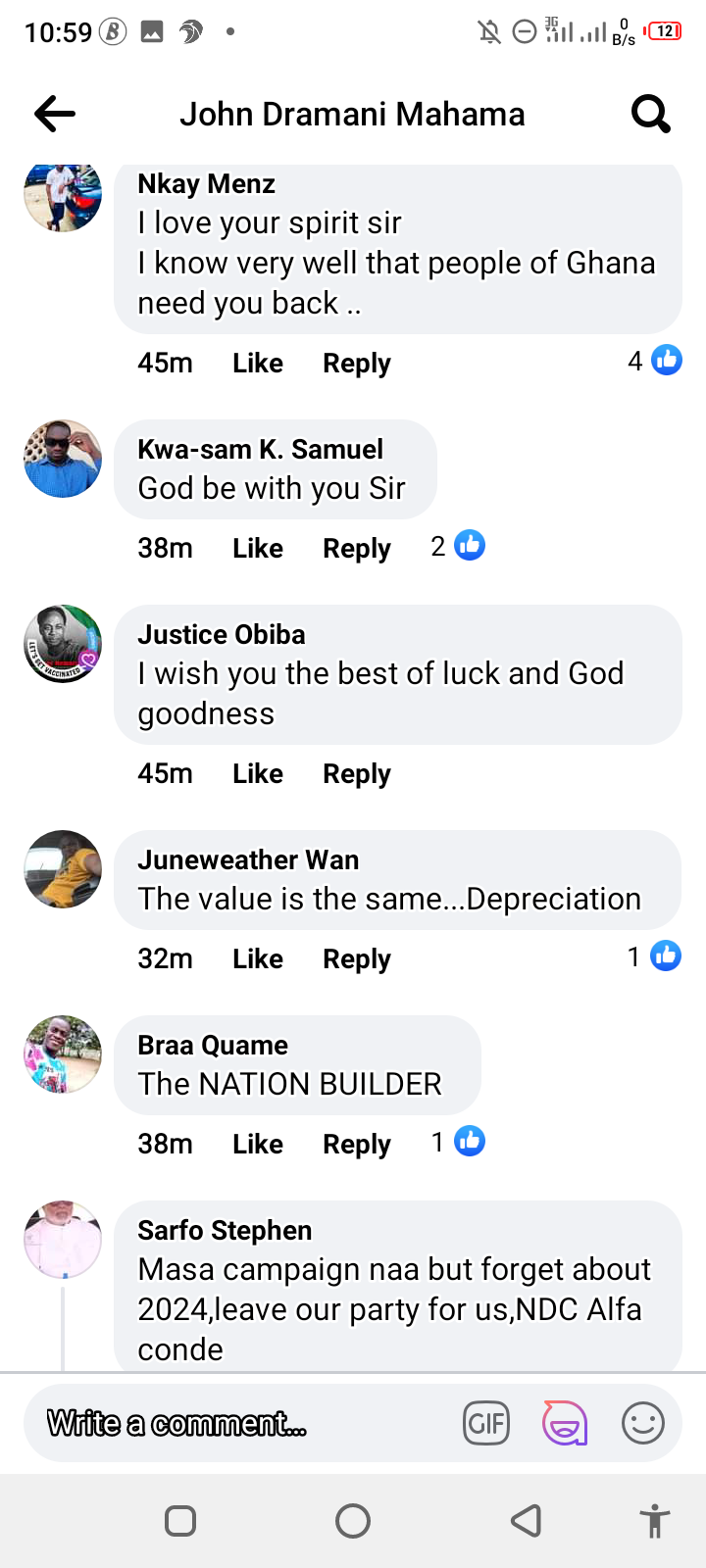Screen dimensions: 706x1568
Task: Tap the Android home circle button
Action: click(x=353, y=1521)
